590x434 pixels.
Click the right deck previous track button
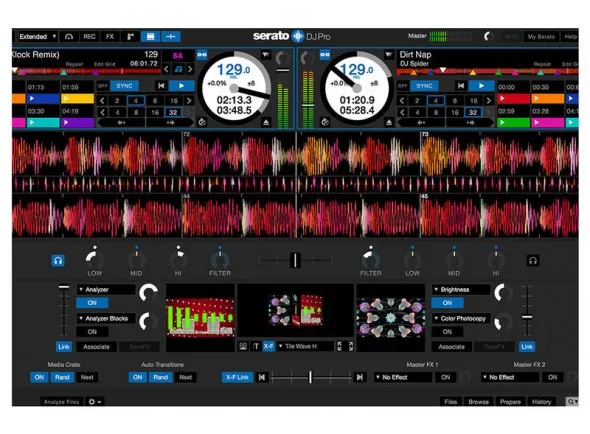tap(461, 86)
